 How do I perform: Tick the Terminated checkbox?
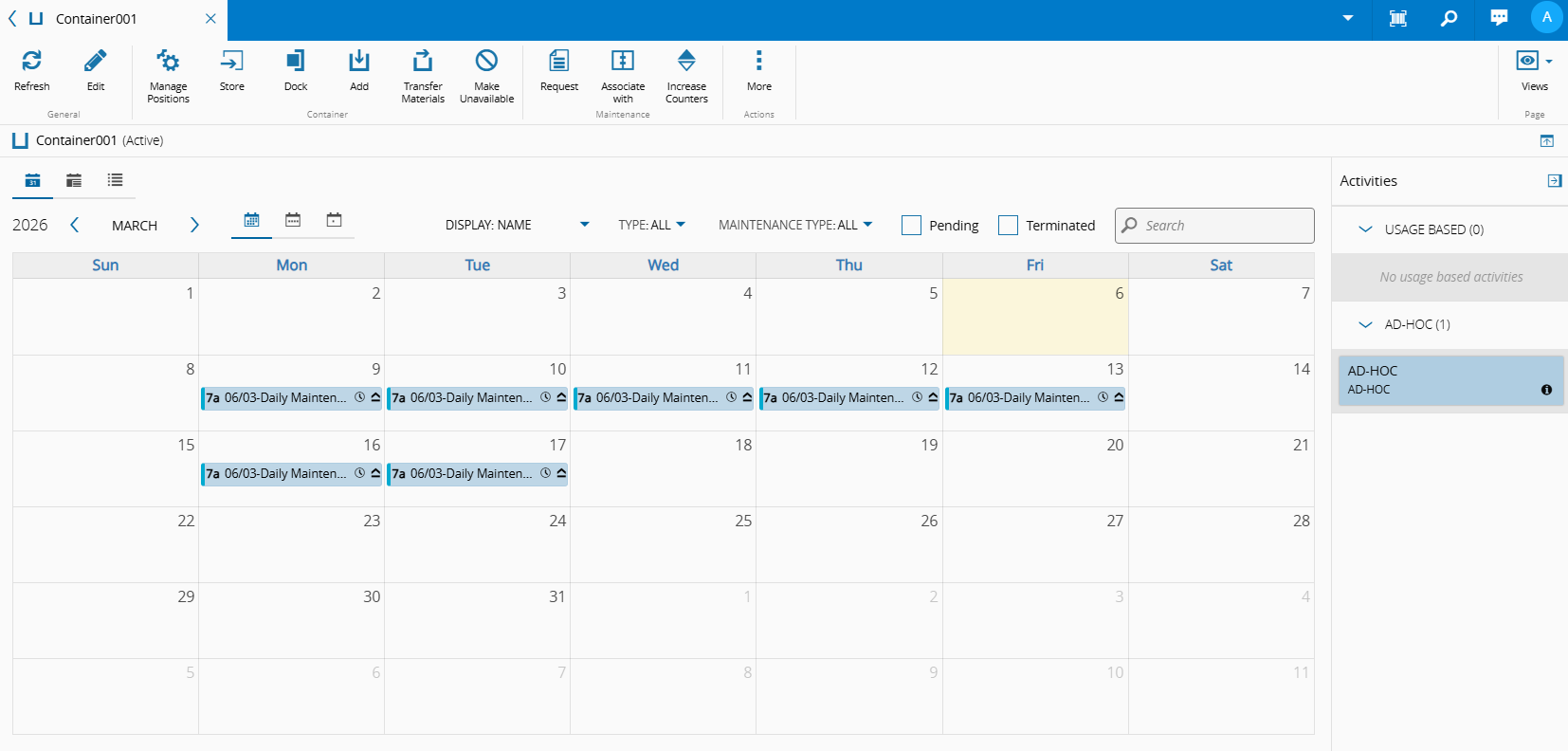pos(1008,226)
